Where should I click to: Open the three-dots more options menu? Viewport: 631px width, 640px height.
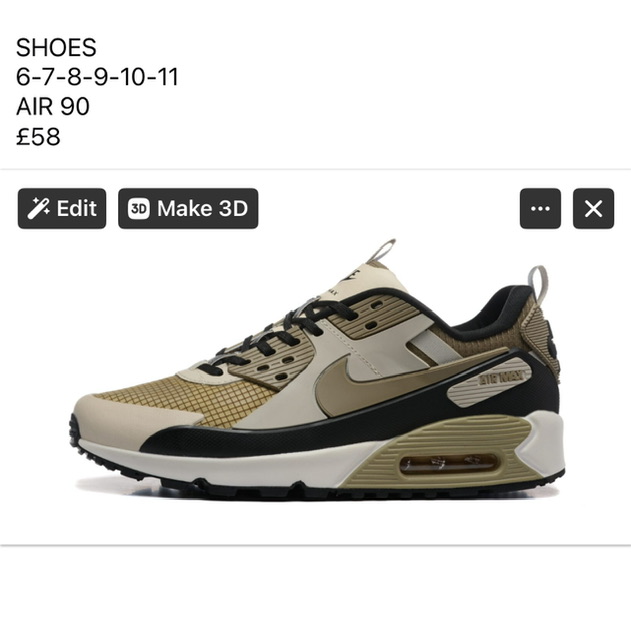coord(540,209)
